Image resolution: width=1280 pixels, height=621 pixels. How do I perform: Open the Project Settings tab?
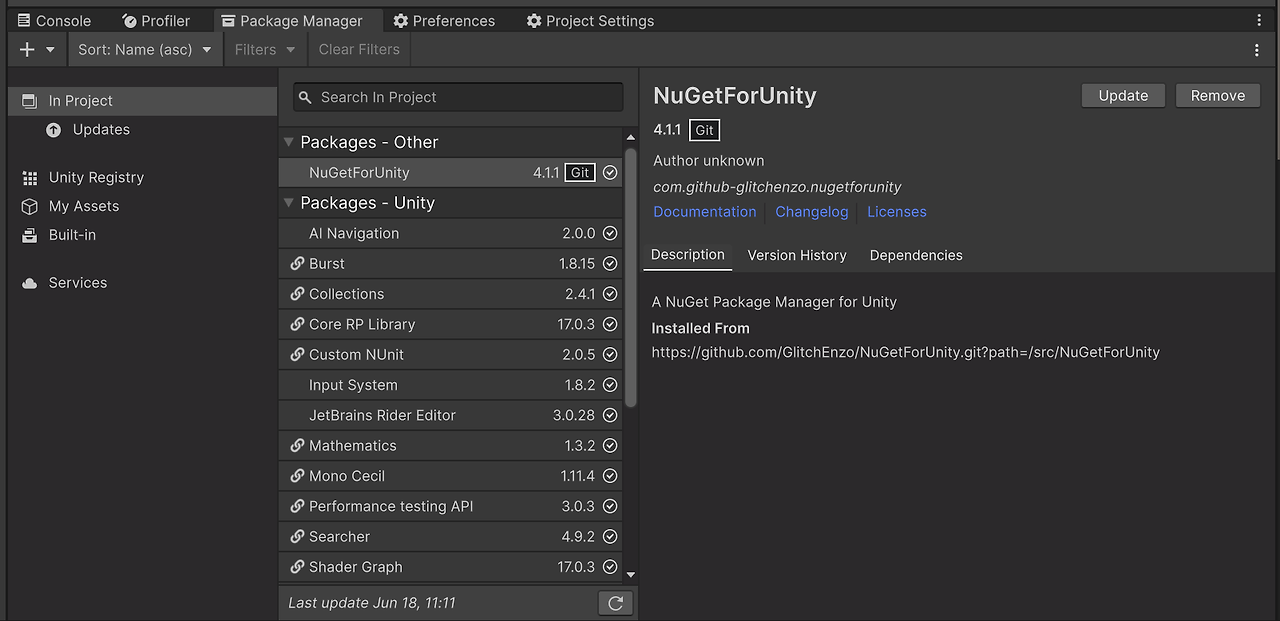(x=590, y=20)
